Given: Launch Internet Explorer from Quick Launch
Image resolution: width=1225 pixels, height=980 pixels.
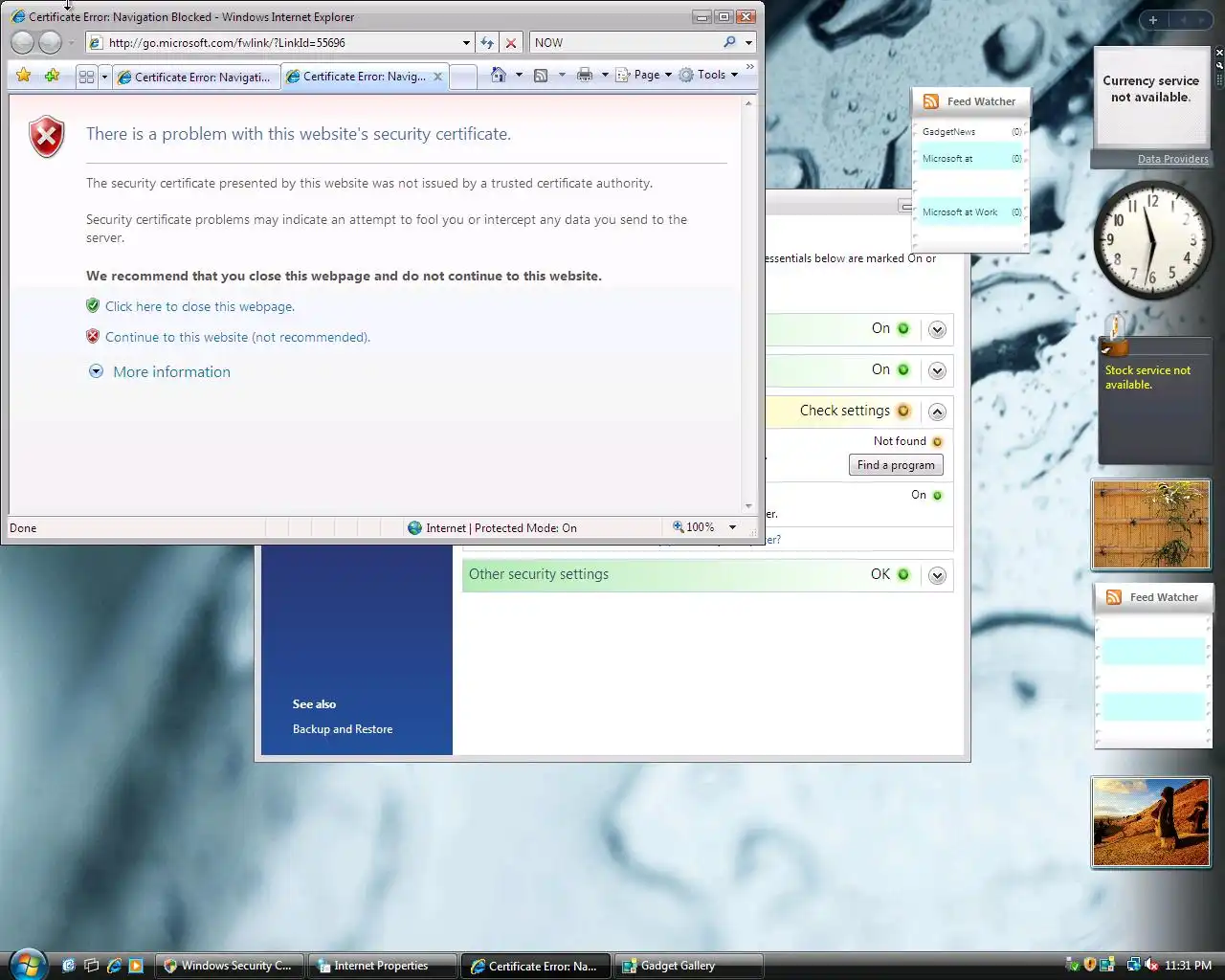Looking at the screenshot, I should pos(115,966).
